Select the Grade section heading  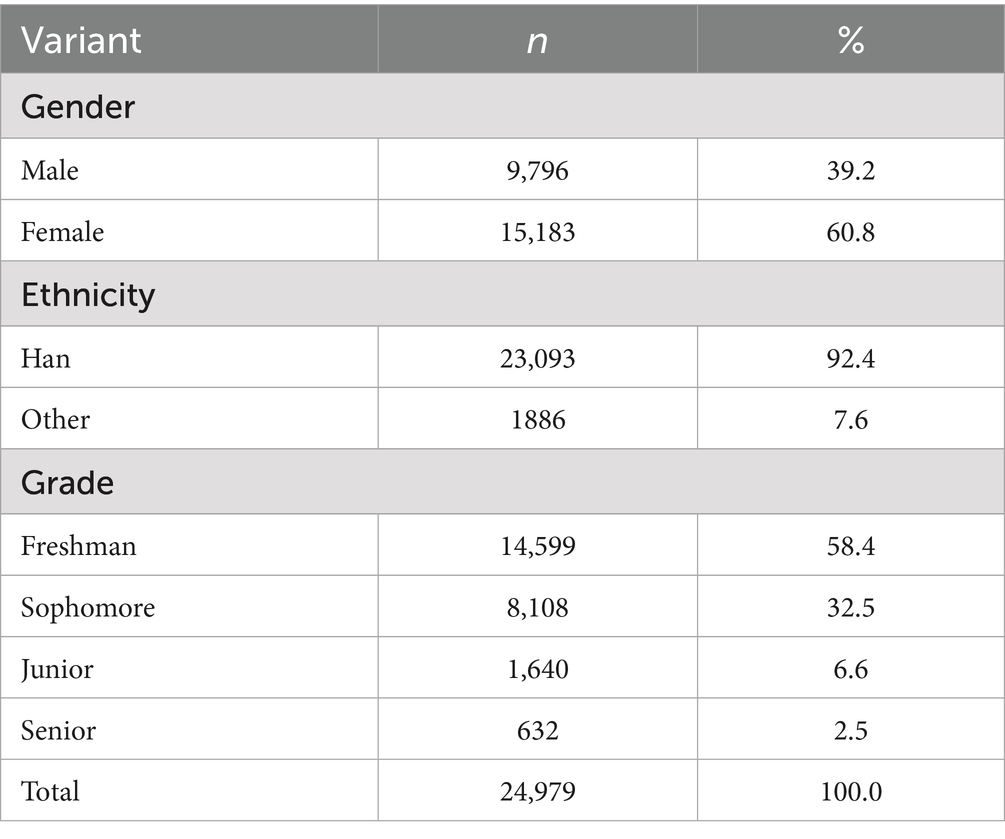click(x=68, y=483)
